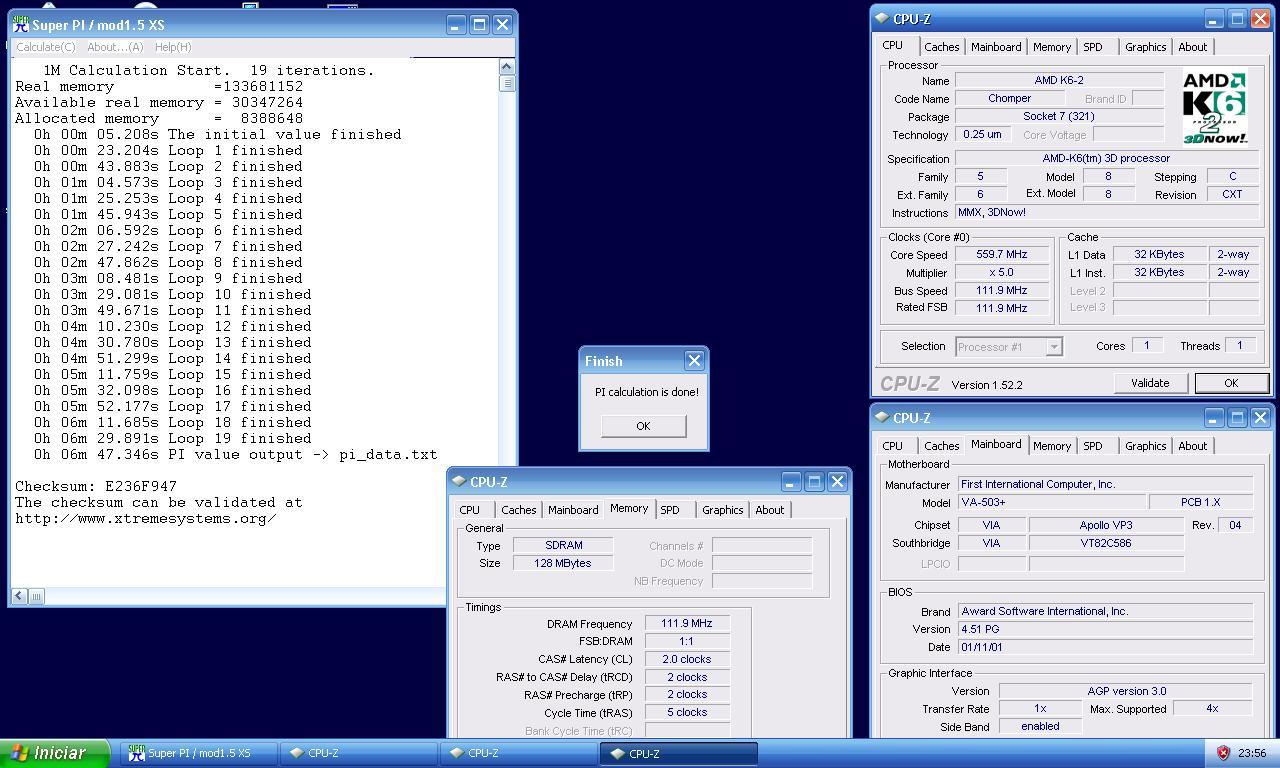Switch to CPU tab in Memory CPU-Z window
This screenshot has height=768, width=1280.
coord(469,510)
